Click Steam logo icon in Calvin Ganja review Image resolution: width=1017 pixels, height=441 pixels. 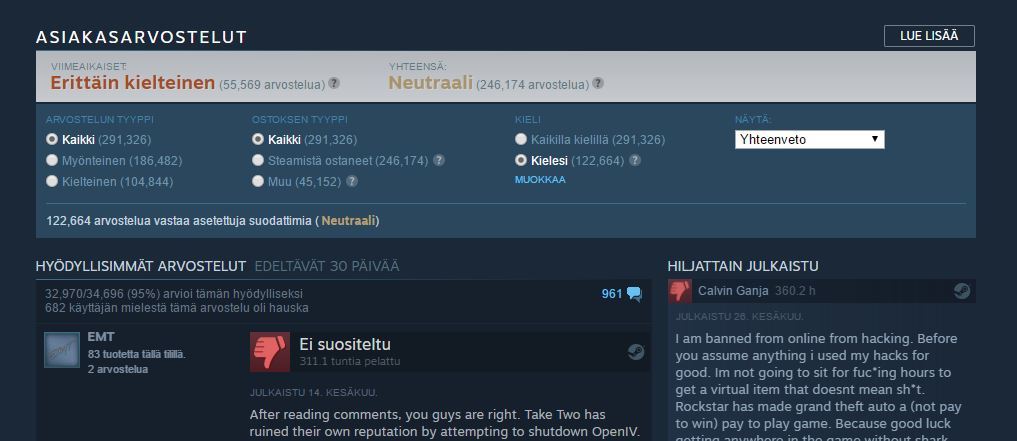pos(962,291)
